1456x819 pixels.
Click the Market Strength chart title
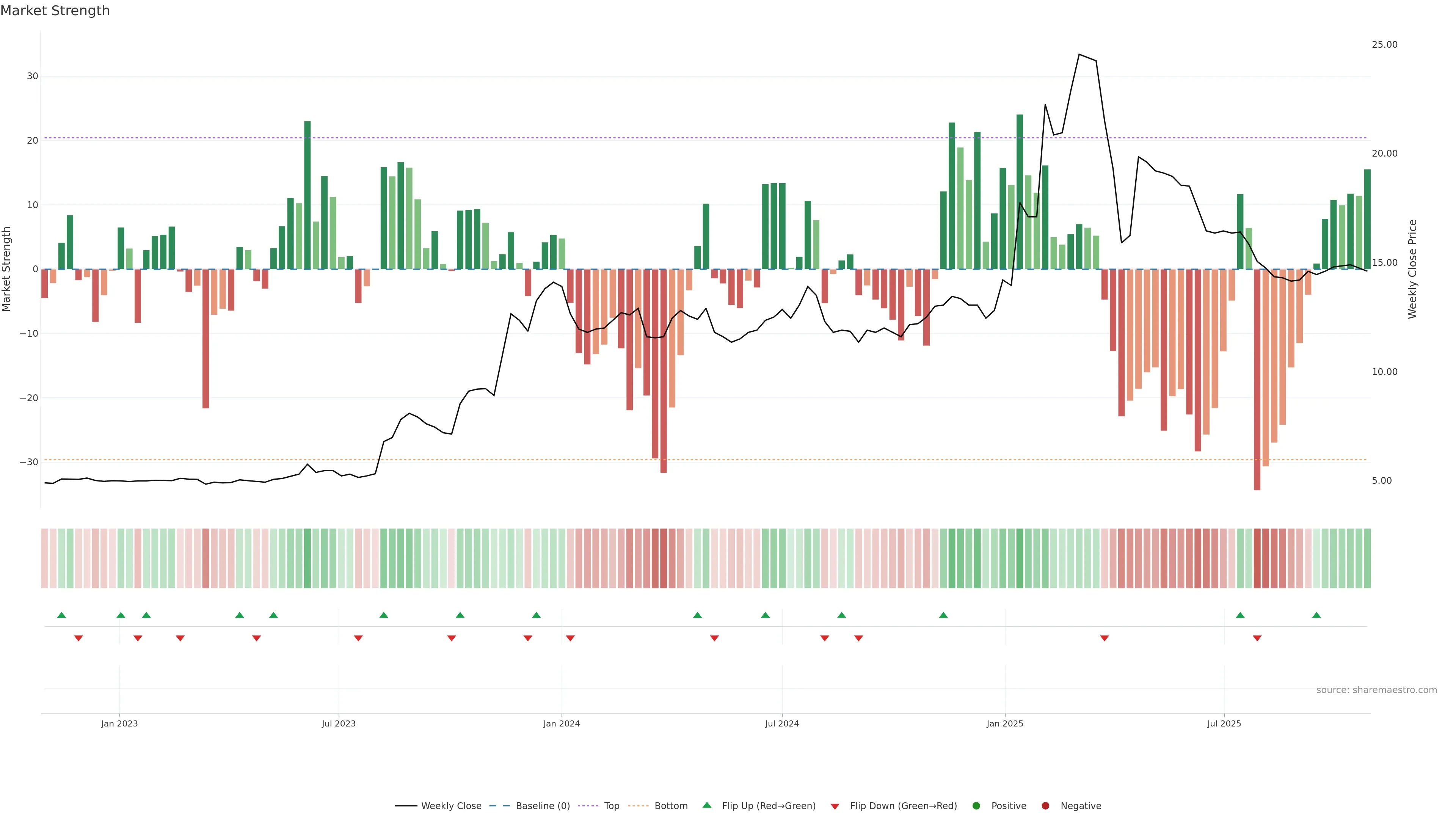(x=55, y=11)
